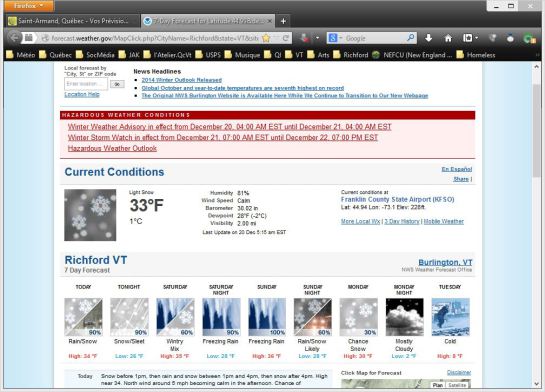Open the Location Help link

pyautogui.click(x=82, y=94)
